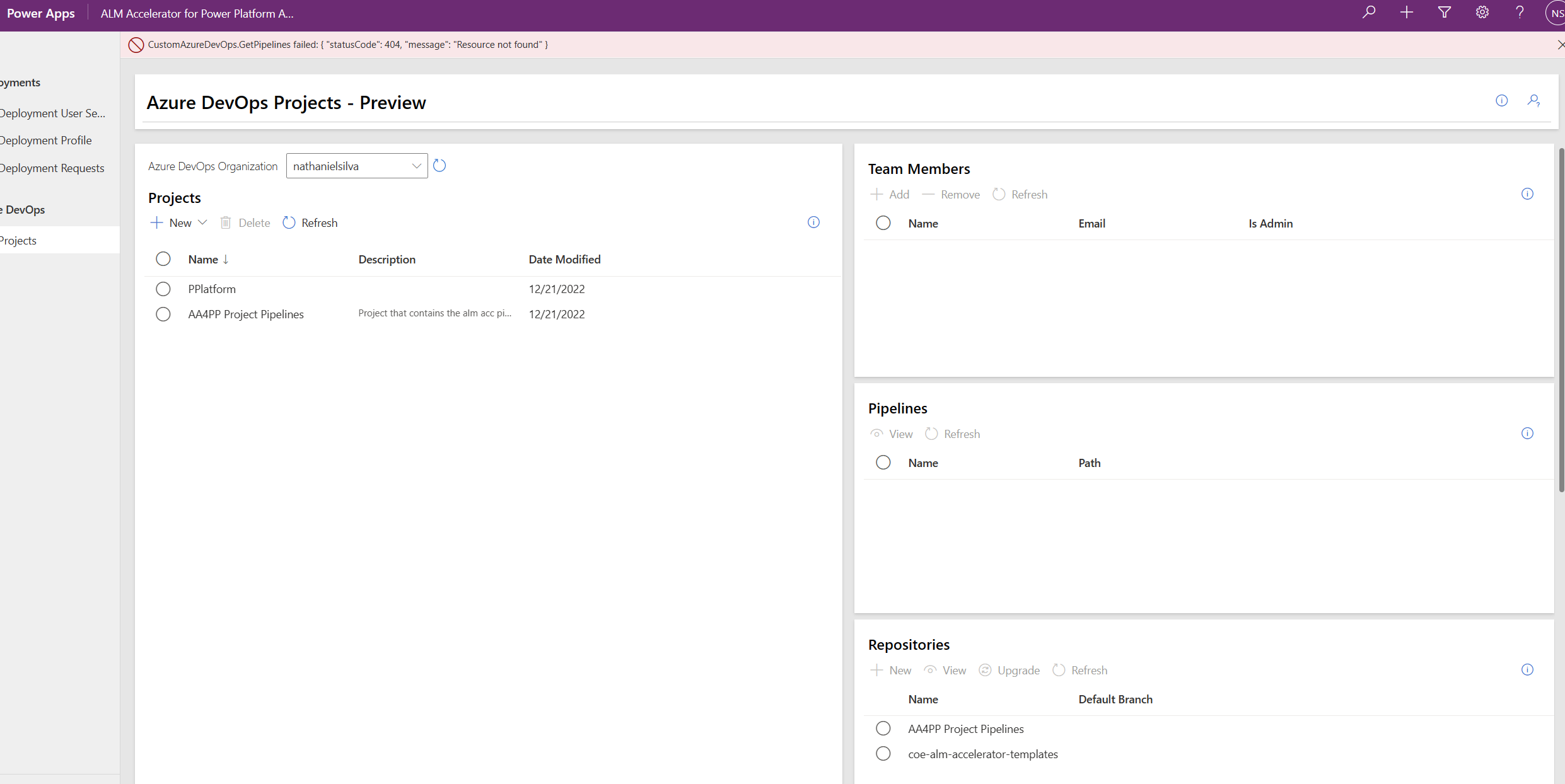Open the filter icon in the header
The width and height of the screenshot is (1565, 784).
tap(1444, 13)
